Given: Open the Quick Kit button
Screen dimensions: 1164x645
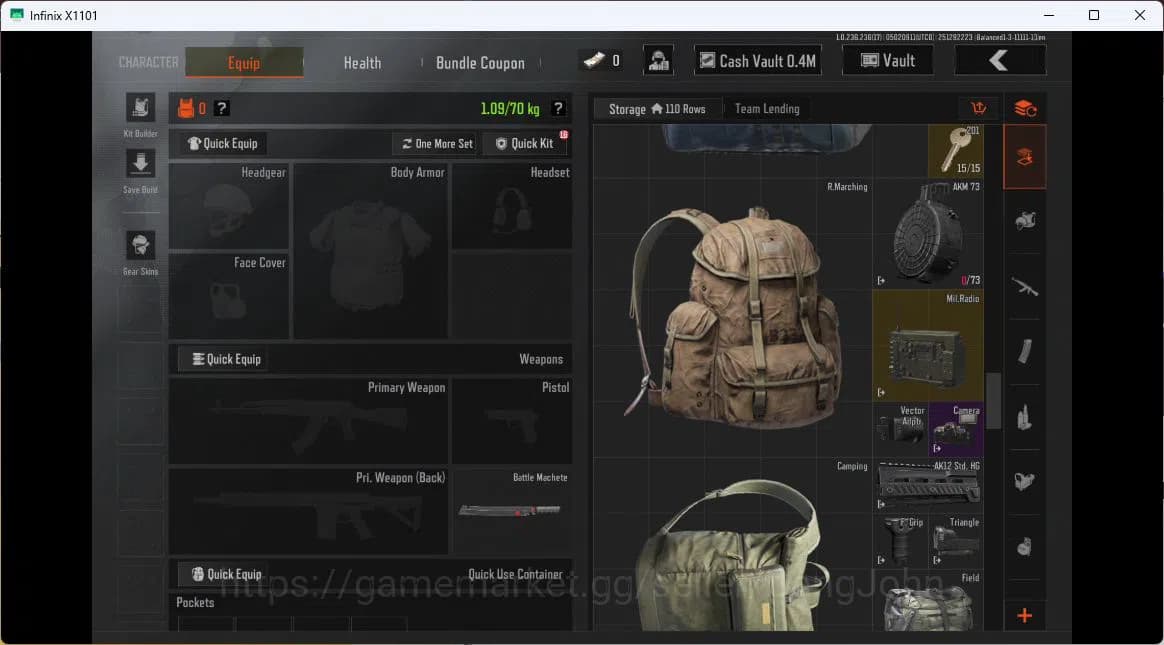Looking at the screenshot, I should pos(525,144).
